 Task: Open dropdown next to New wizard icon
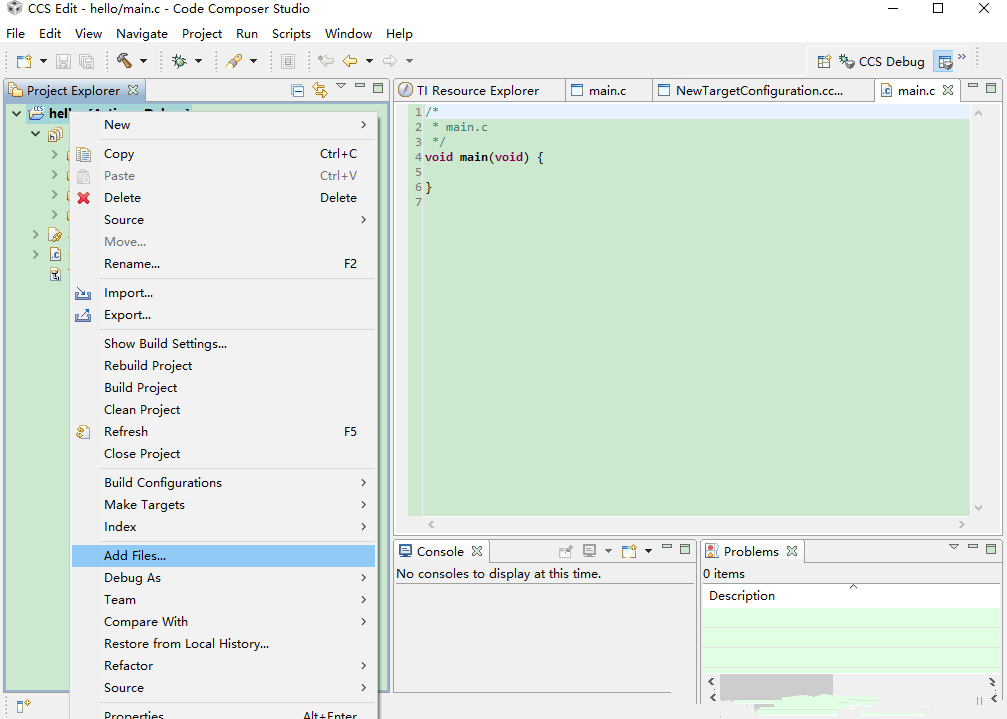pyautogui.click(x=43, y=61)
